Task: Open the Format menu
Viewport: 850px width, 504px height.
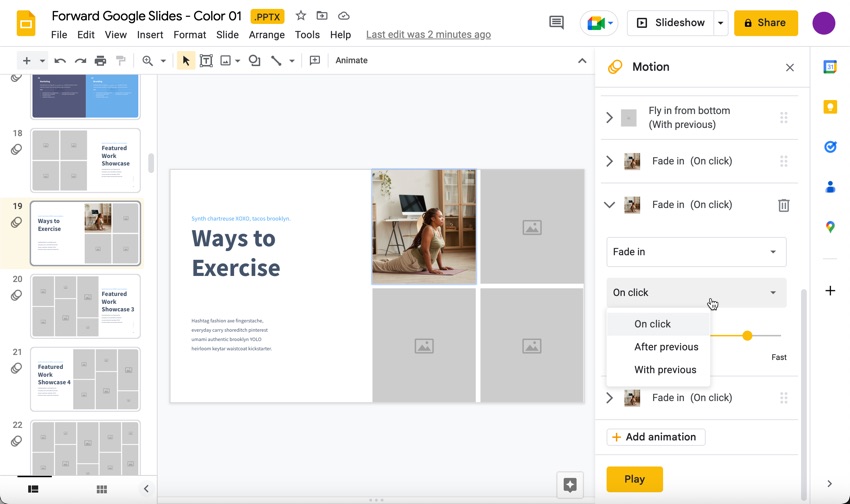Action: coord(190,35)
